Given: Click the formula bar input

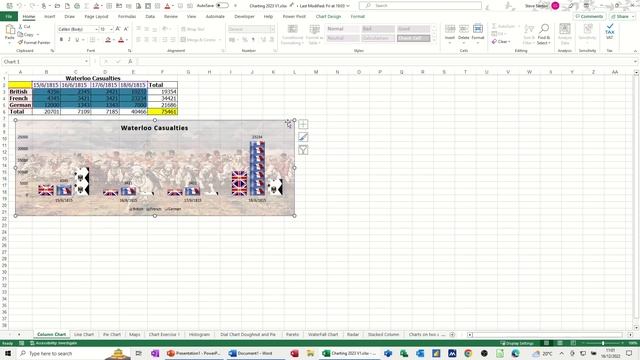Looking at the screenshot, I should pos(386,62).
